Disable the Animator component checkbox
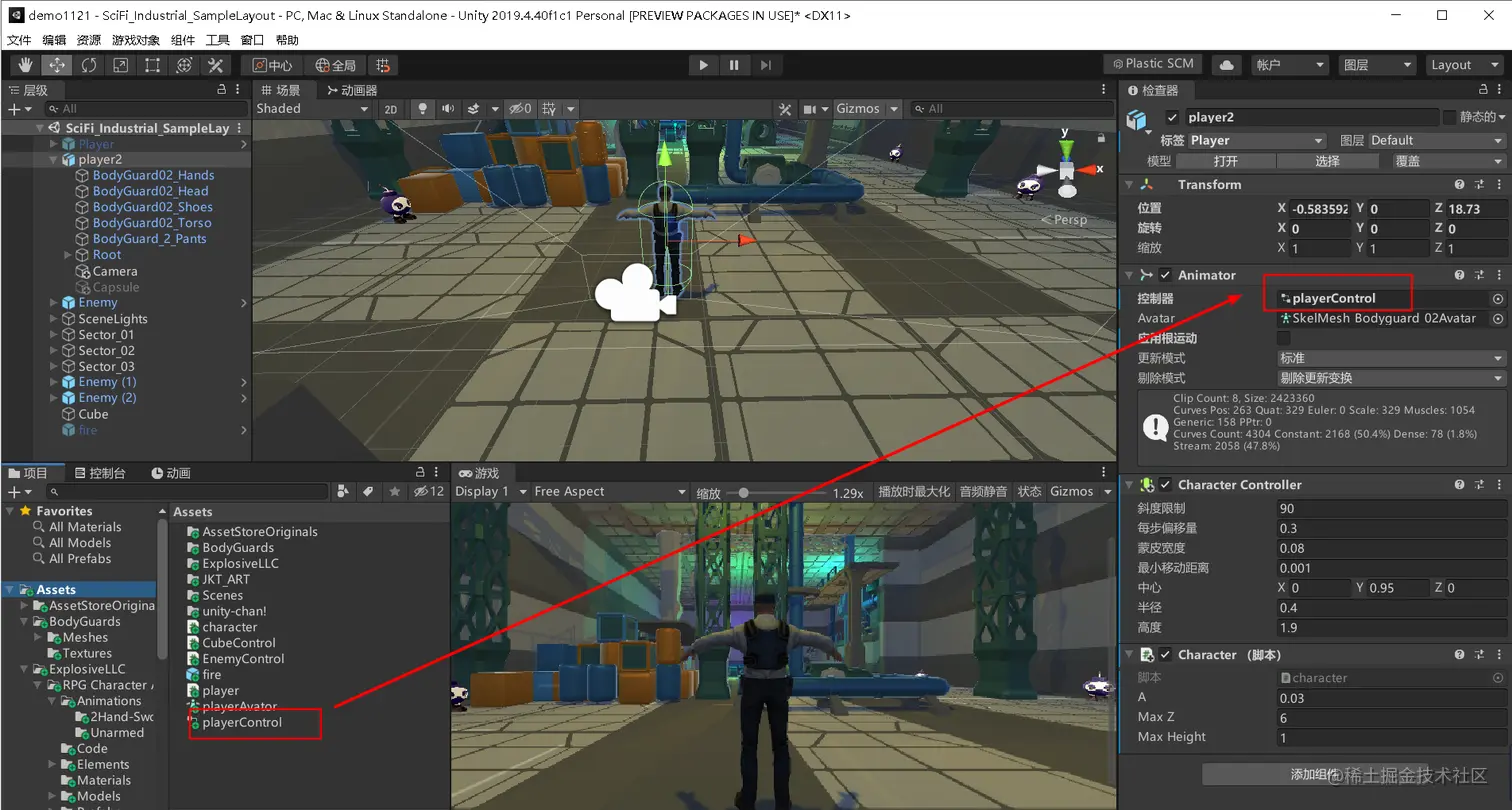Viewport: 1512px width, 810px height. [1166, 275]
